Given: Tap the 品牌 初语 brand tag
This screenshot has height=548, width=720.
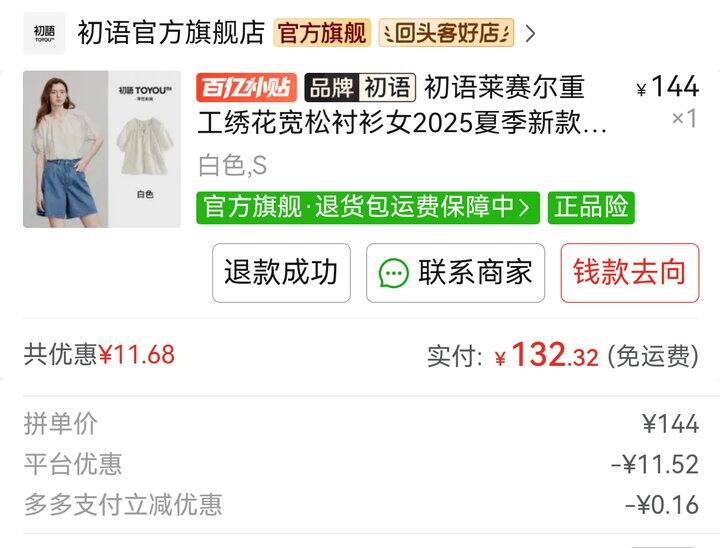Looking at the screenshot, I should [360, 87].
